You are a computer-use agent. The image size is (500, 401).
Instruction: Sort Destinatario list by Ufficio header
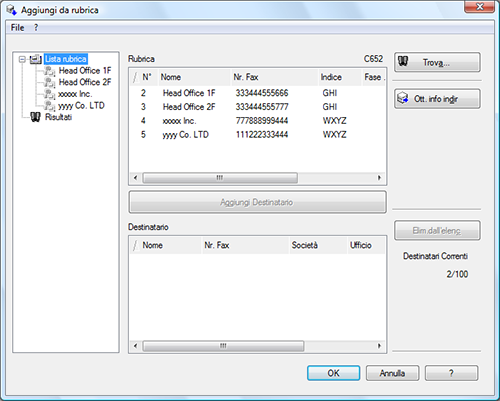point(366,245)
